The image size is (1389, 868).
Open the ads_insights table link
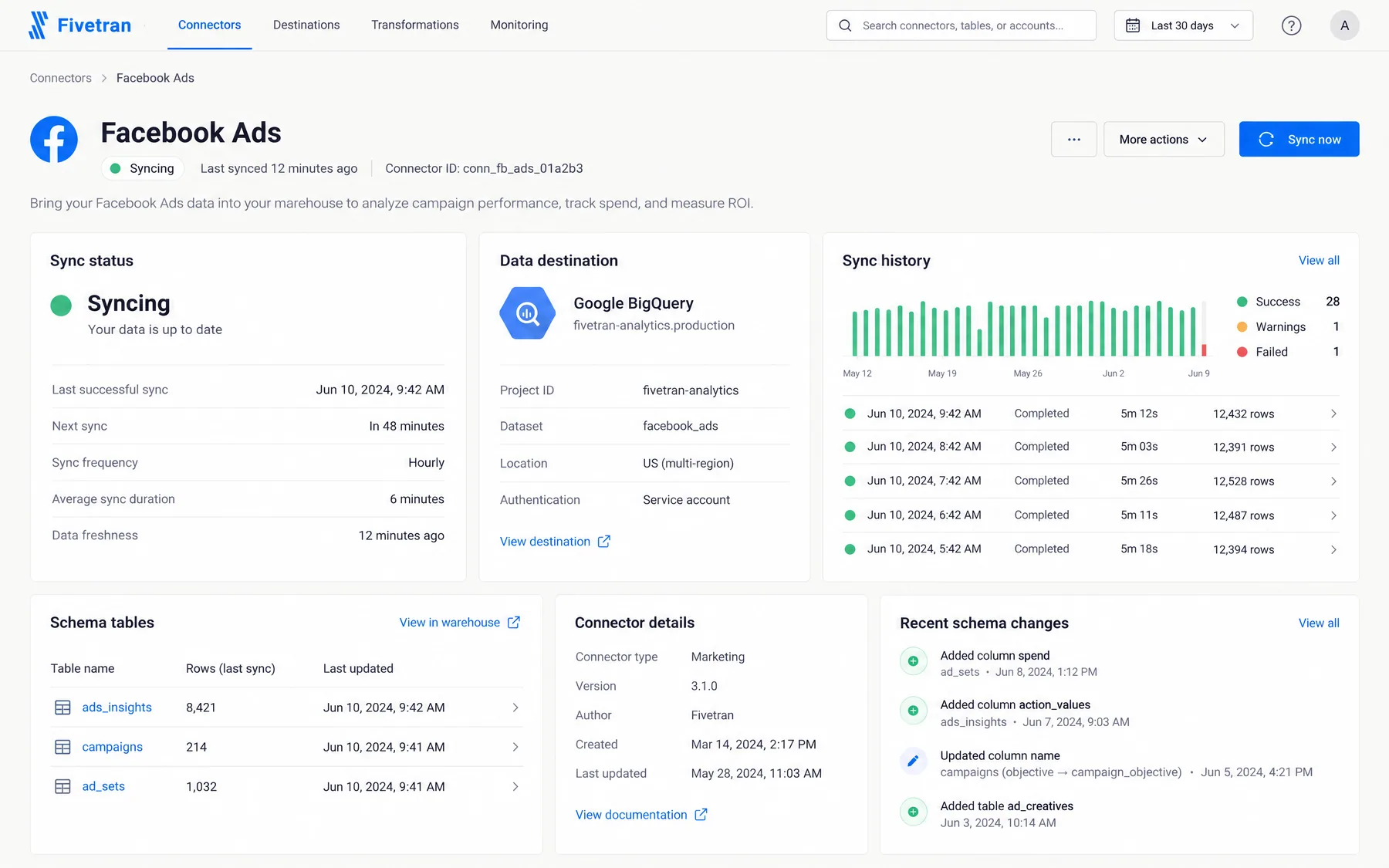tap(117, 708)
